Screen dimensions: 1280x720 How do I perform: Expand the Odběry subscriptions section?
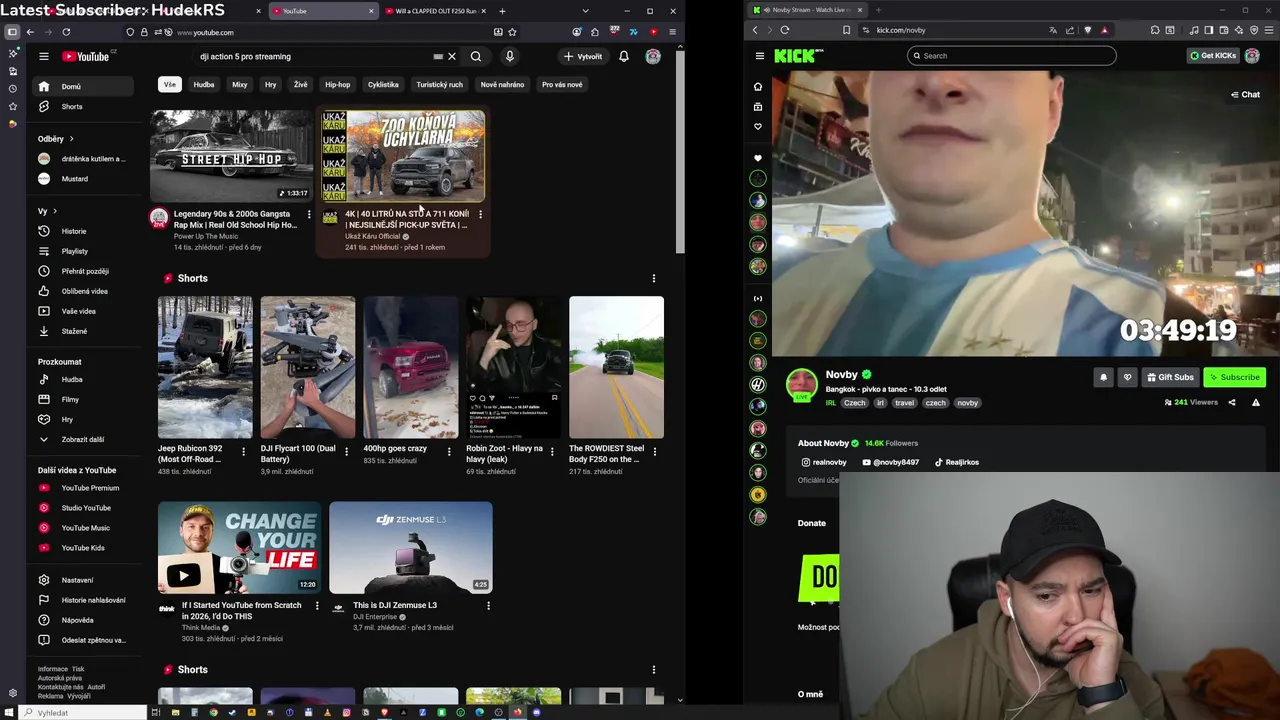(56, 138)
